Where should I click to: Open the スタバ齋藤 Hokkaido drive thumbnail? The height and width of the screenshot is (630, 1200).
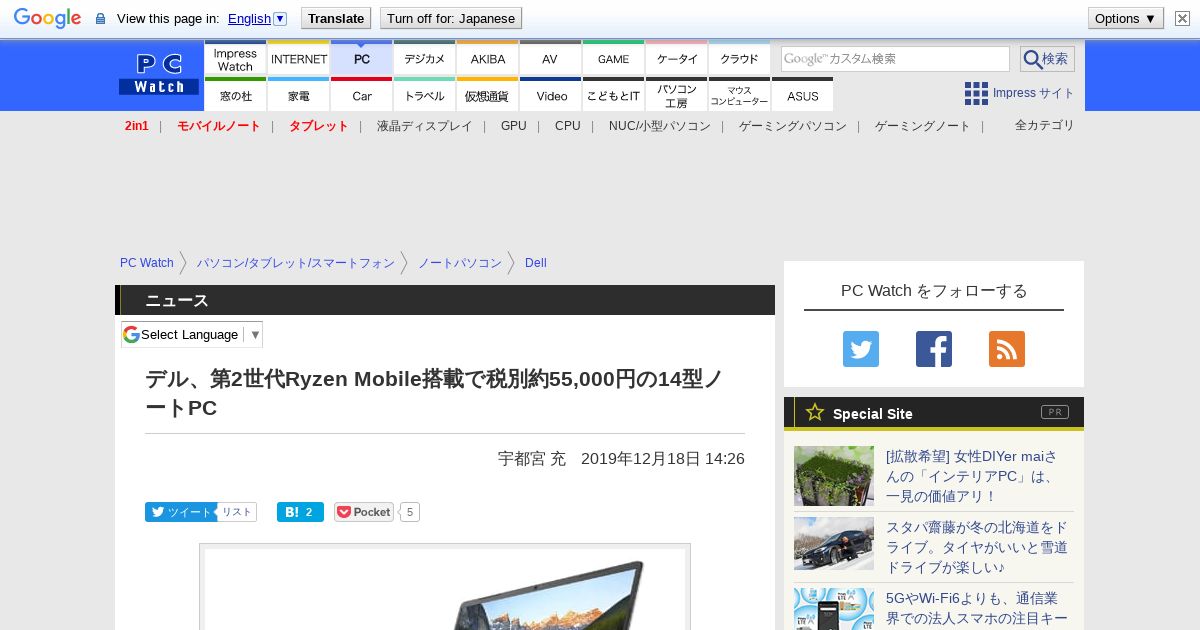(834, 543)
